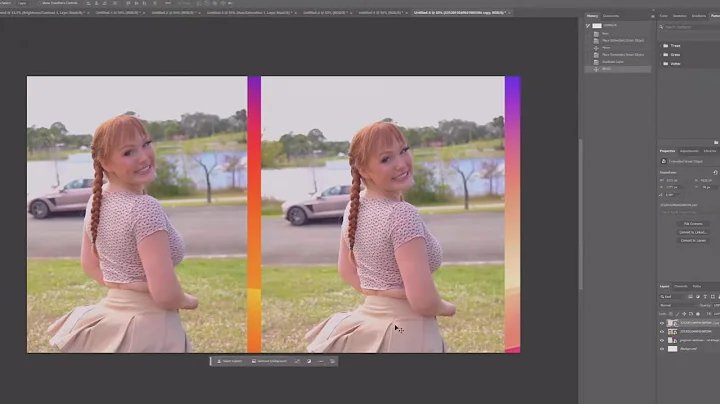Open the Color panel tab

point(664,16)
